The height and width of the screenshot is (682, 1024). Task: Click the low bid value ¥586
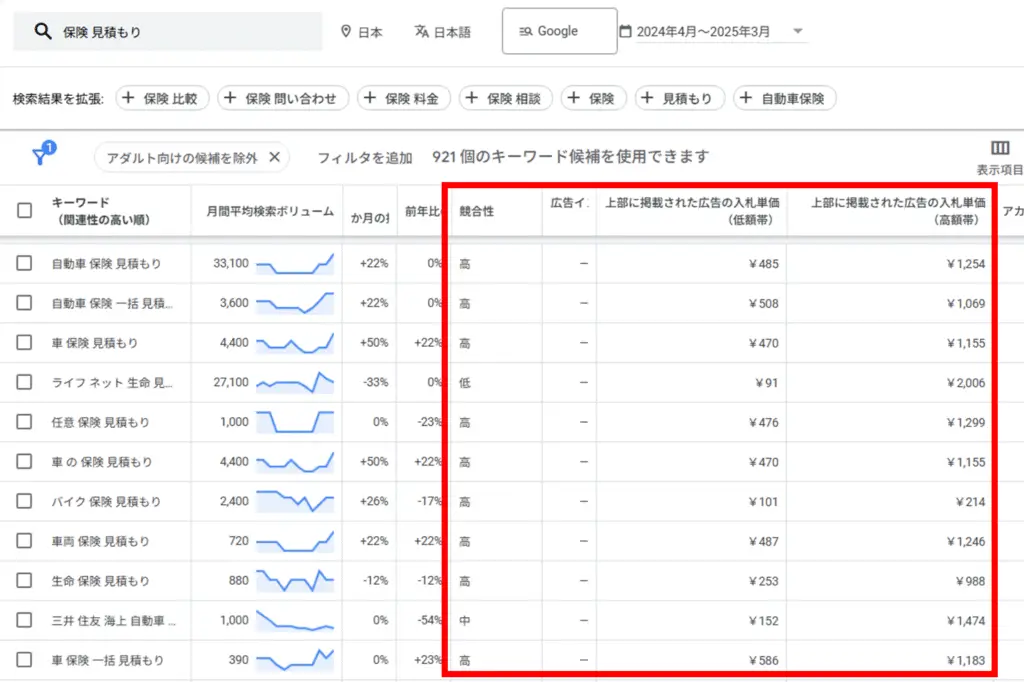pyautogui.click(x=763, y=660)
